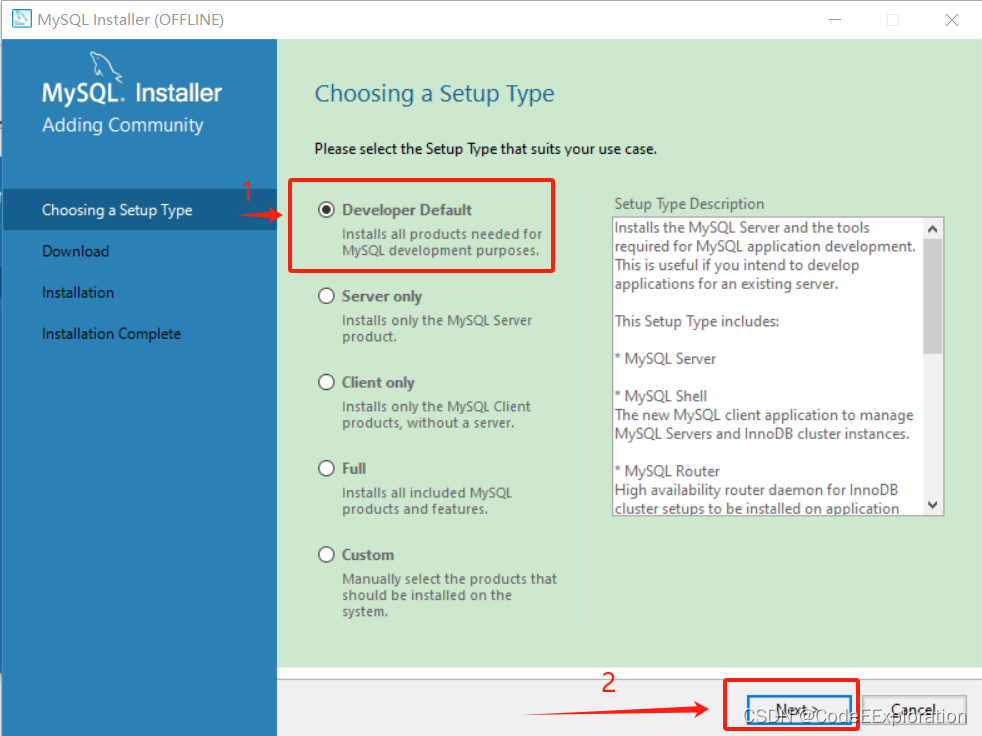Select the Server only radio button
Viewport: 982px width, 736px height.
[326, 296]
